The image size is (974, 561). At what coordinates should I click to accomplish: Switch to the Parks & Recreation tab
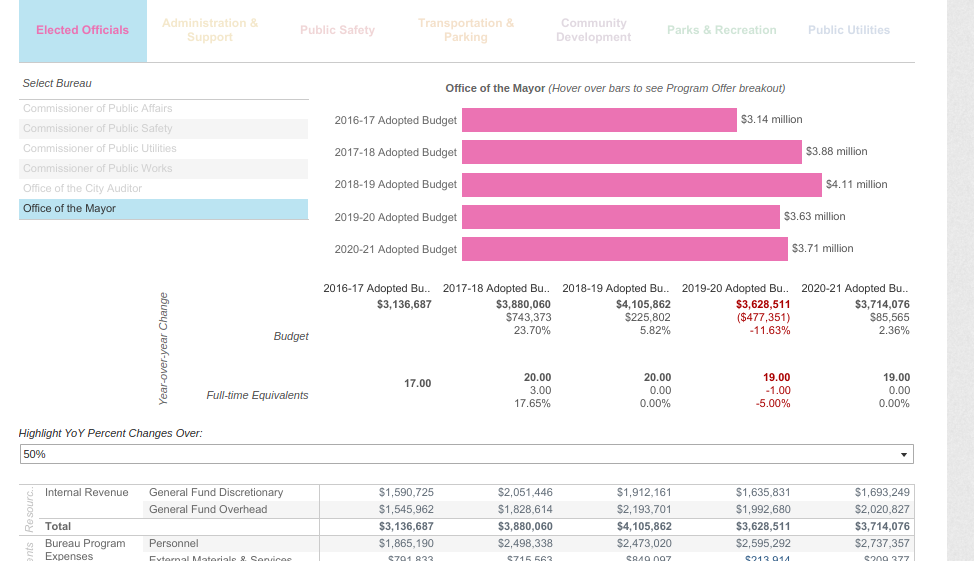point(721,30)
